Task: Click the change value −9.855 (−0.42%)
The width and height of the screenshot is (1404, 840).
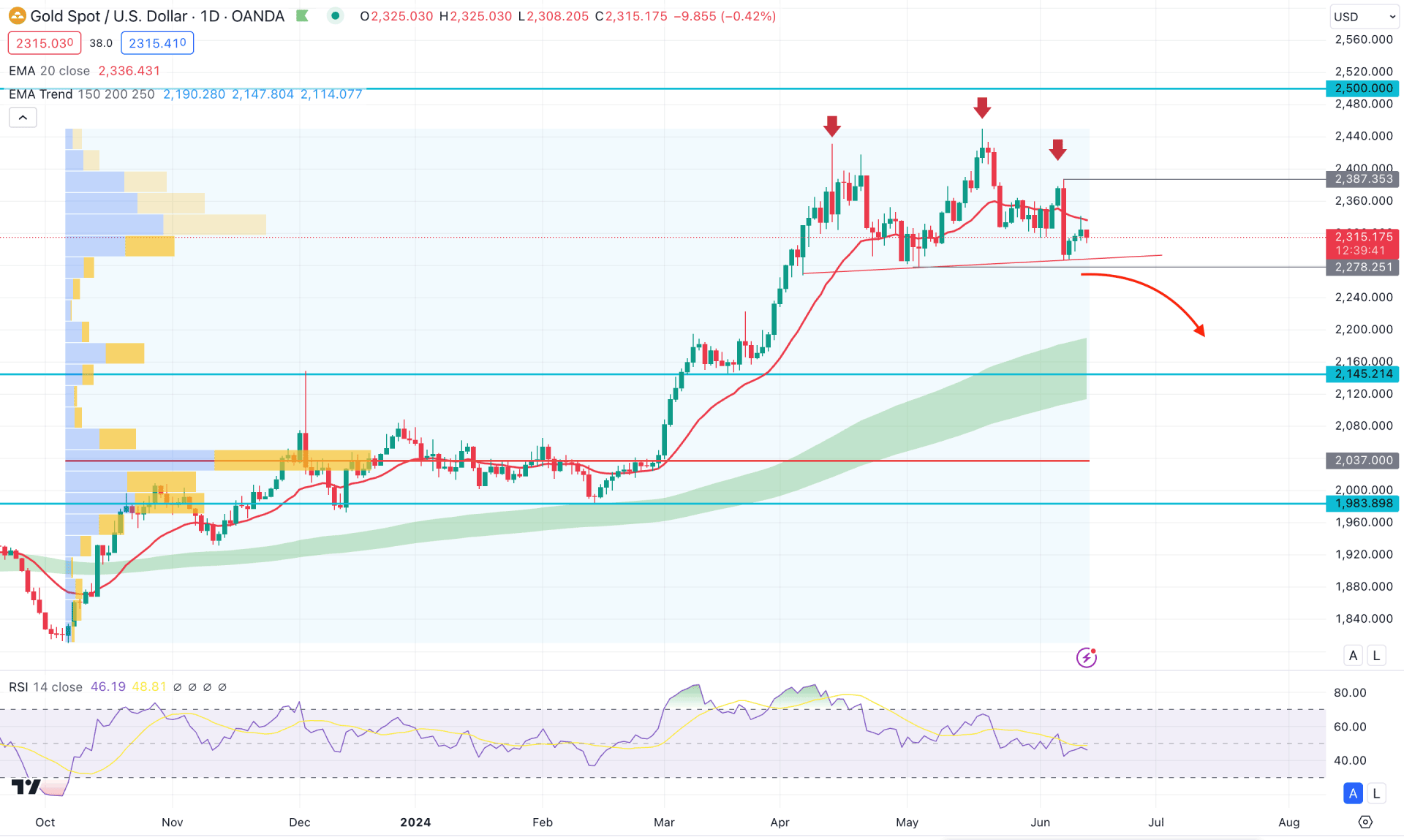Action: pyautogui.click(x=725, y=16)
